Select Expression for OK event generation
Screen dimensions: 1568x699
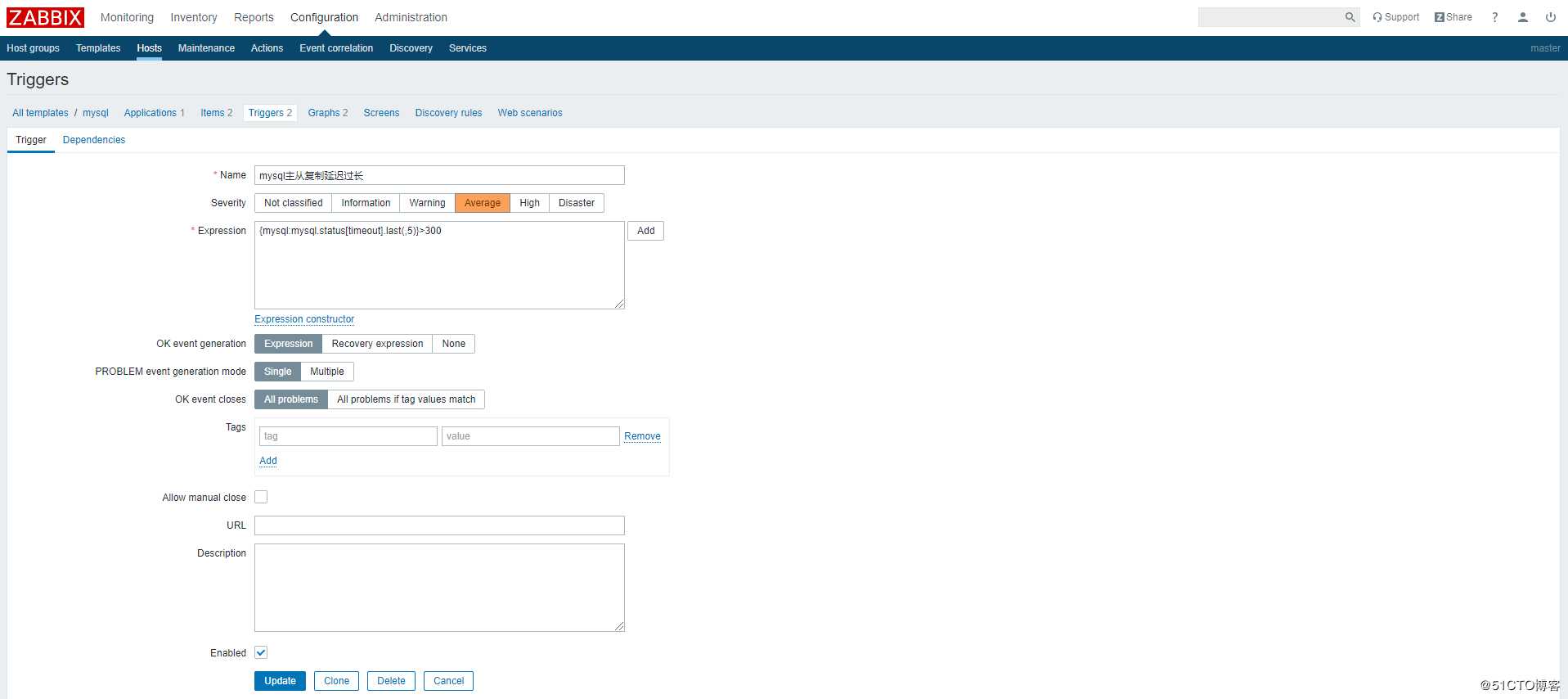point(288,344)
